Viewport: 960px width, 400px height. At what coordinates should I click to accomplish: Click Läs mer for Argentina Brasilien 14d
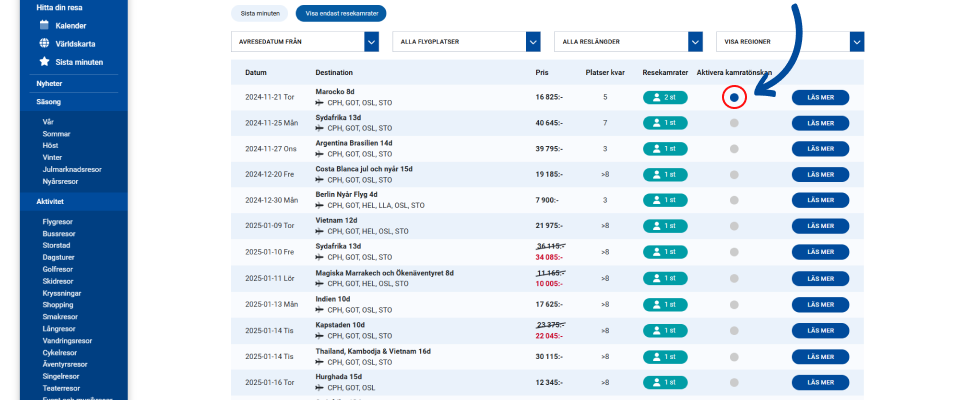point(820,149)
